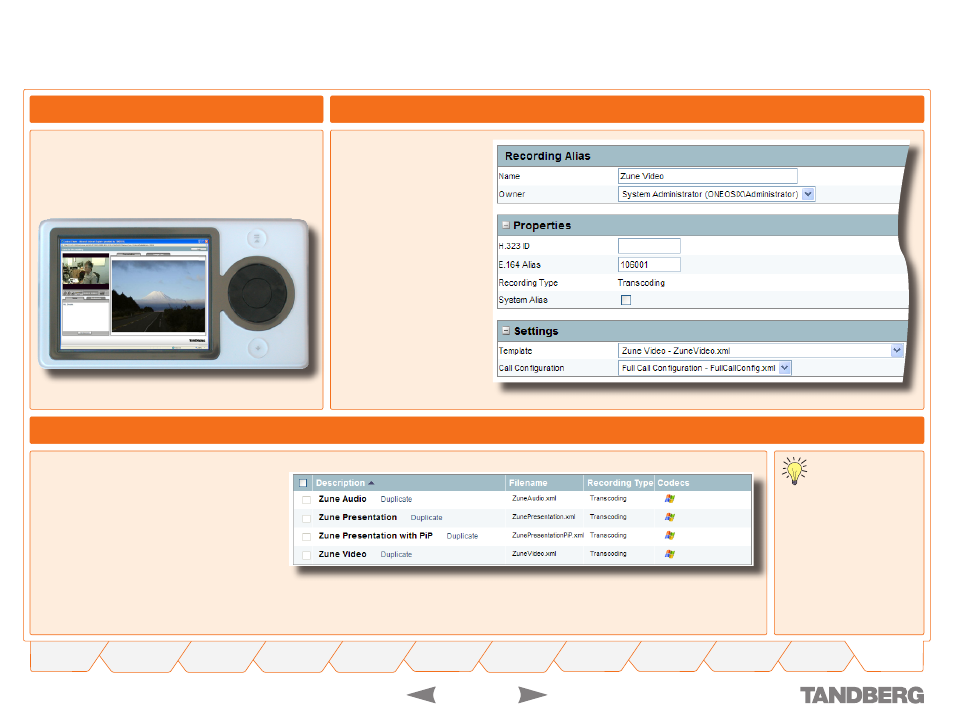Go to previous page with left arrow

point(421,694)
